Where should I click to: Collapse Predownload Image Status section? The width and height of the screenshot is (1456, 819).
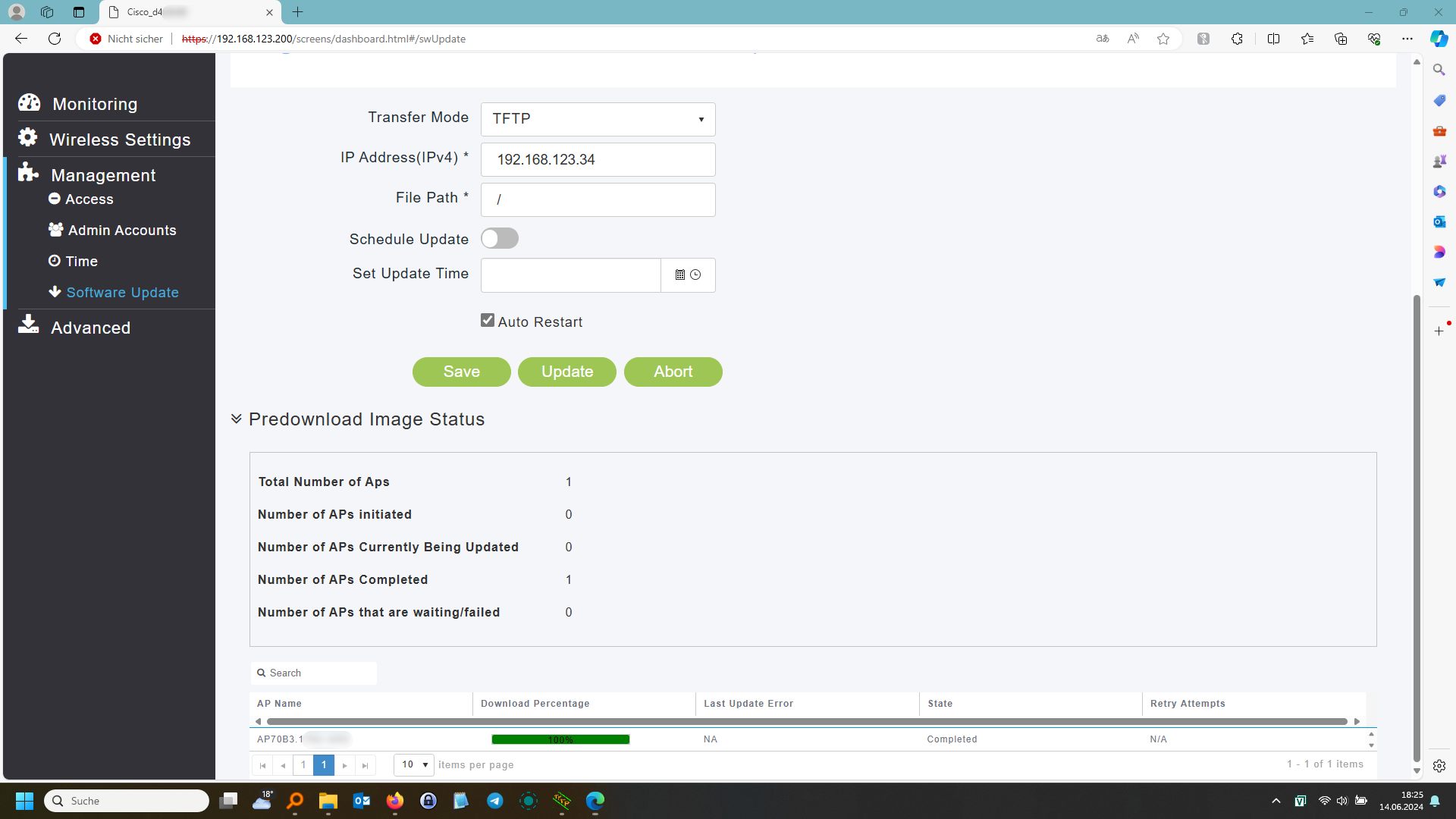pos(237,419)
